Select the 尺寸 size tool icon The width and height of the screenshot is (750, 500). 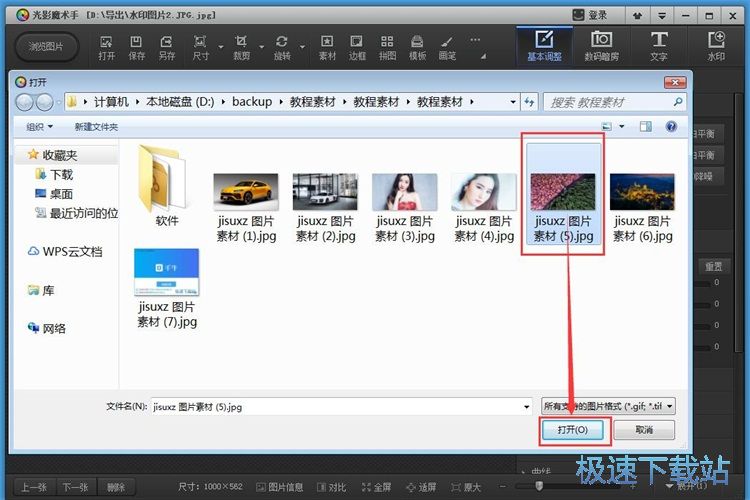point(200,48)
